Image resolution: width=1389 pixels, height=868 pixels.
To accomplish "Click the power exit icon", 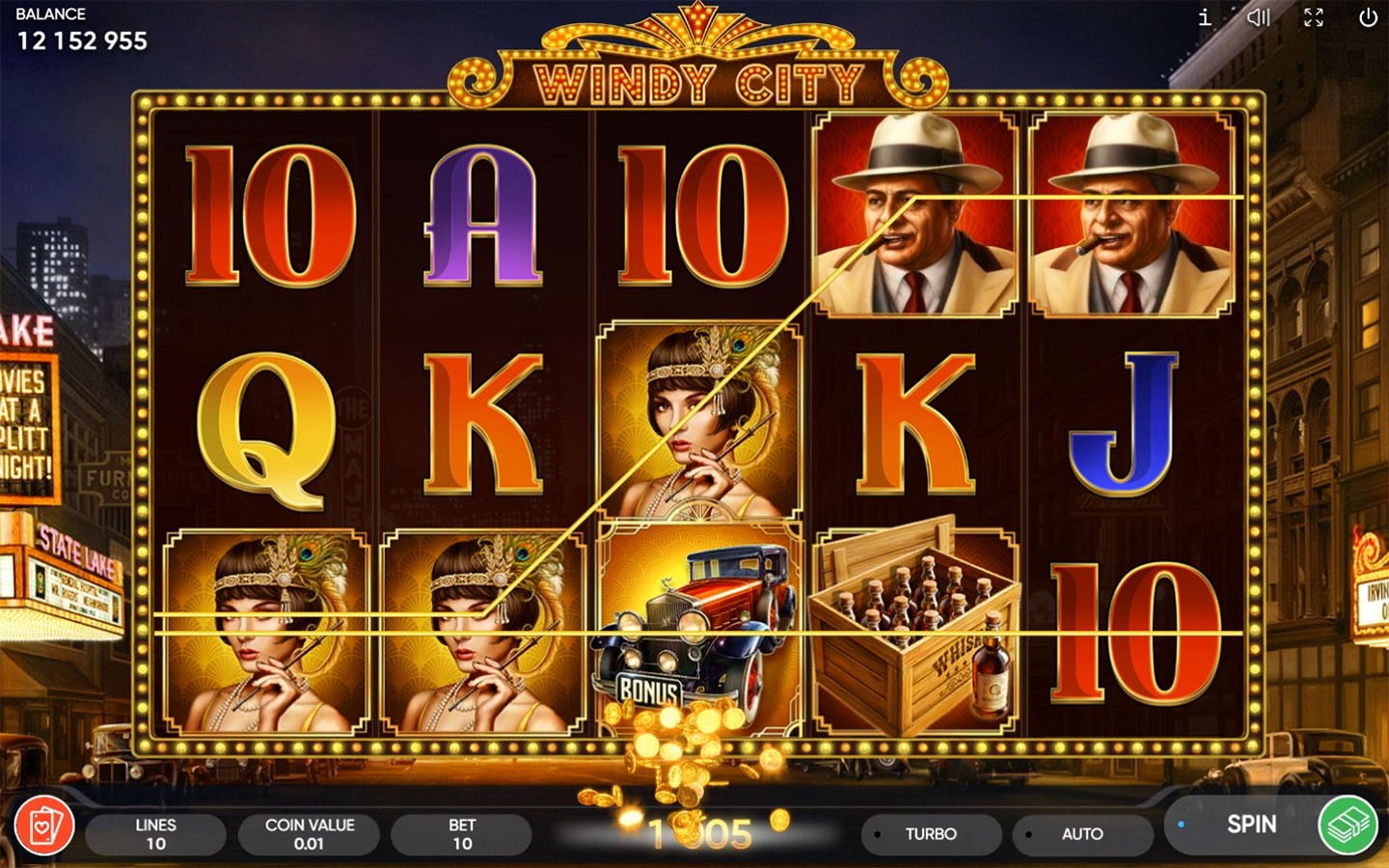I will point(1368,17).
